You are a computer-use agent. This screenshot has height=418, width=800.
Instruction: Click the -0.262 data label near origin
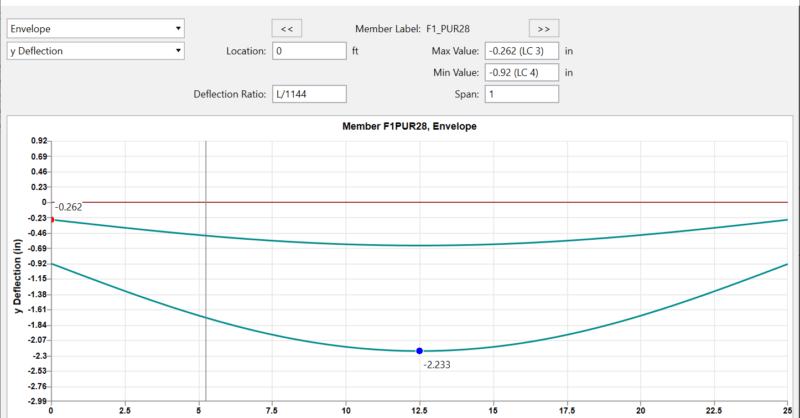pos(67,207)
